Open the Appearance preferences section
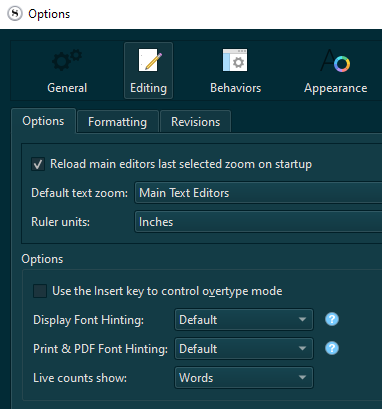 tap(335, 71)
